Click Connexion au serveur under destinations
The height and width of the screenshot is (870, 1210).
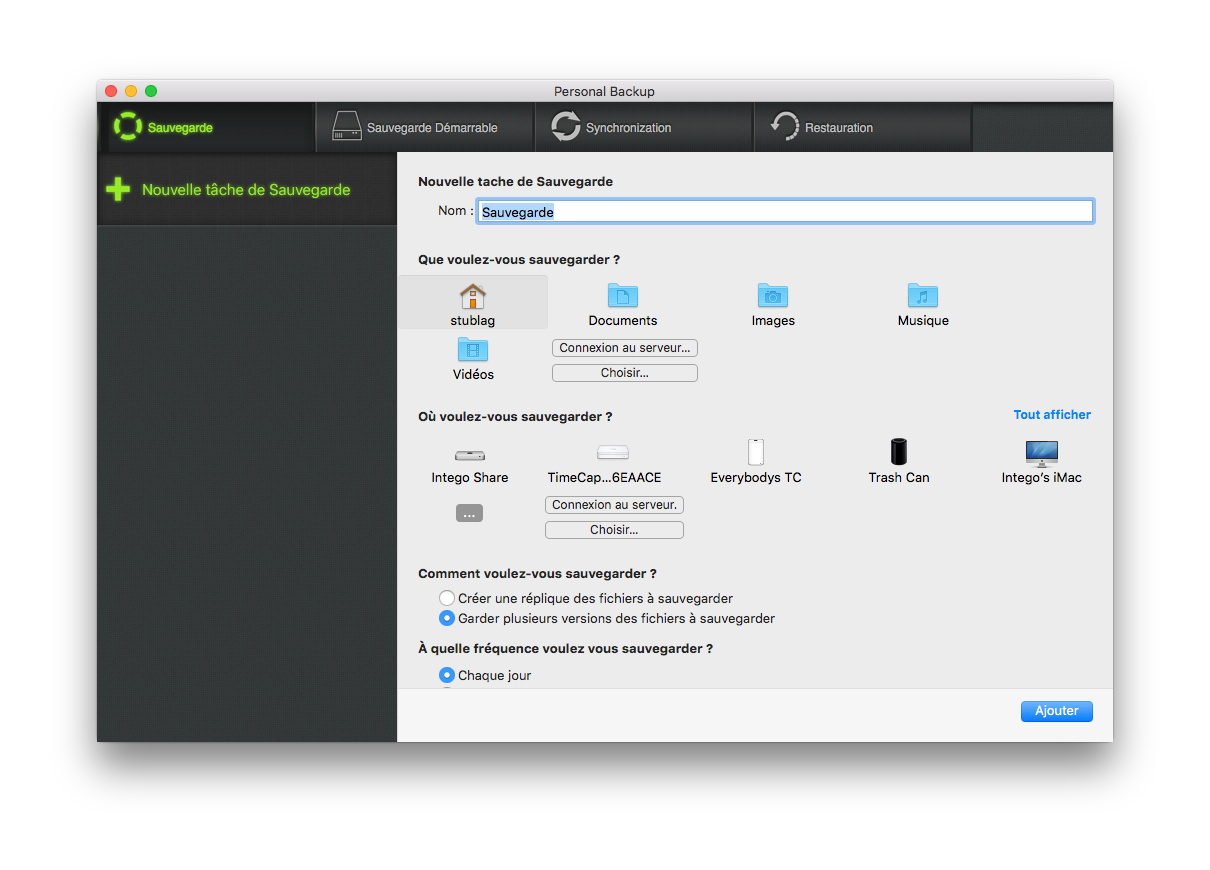click(614, 505)
